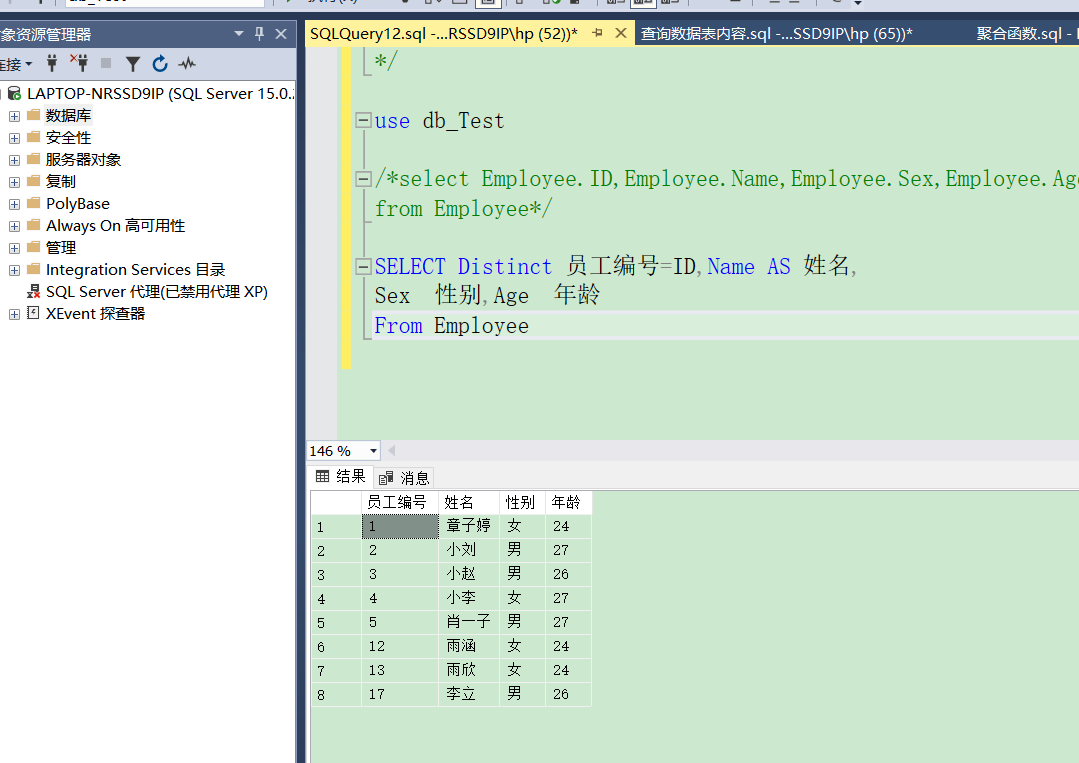Expand the 数据库 folder node
This screenshot has width=1079, height=763.
14,116
